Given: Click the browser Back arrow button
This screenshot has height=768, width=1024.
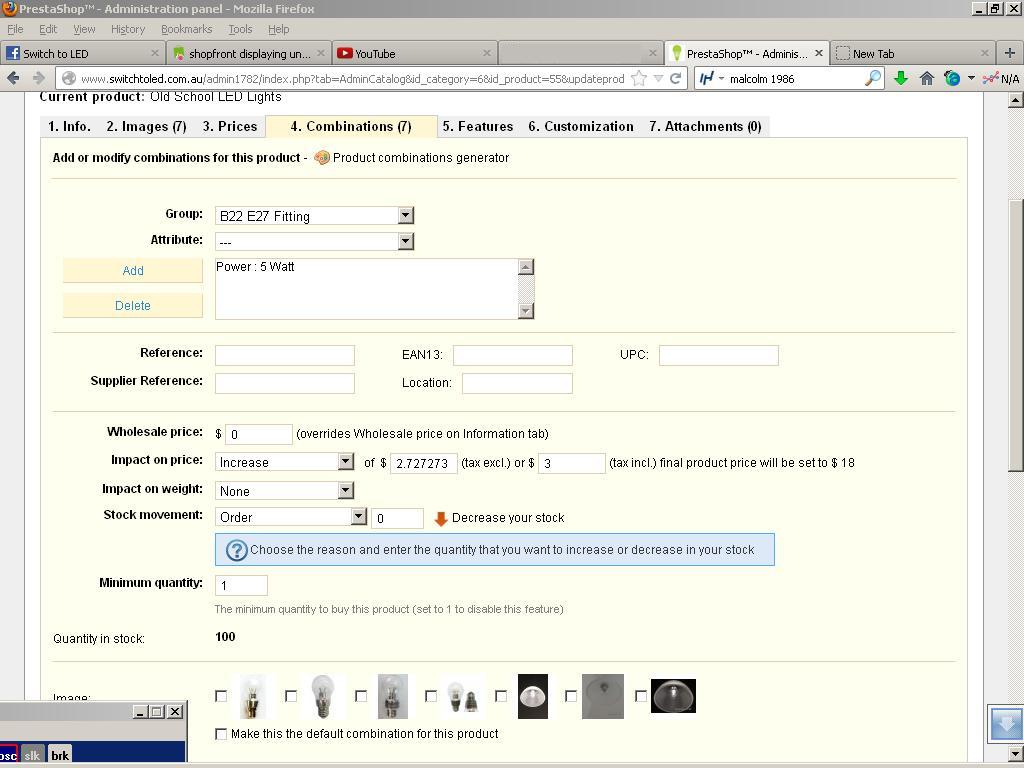Looking at the screenshot, I should click(x=14, y=78).
